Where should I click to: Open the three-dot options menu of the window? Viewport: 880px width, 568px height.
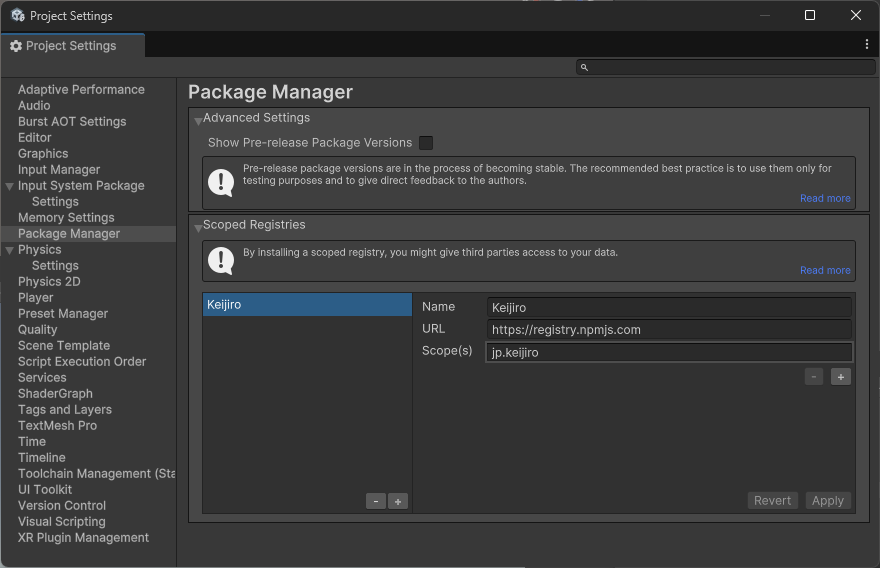point(866,45)
